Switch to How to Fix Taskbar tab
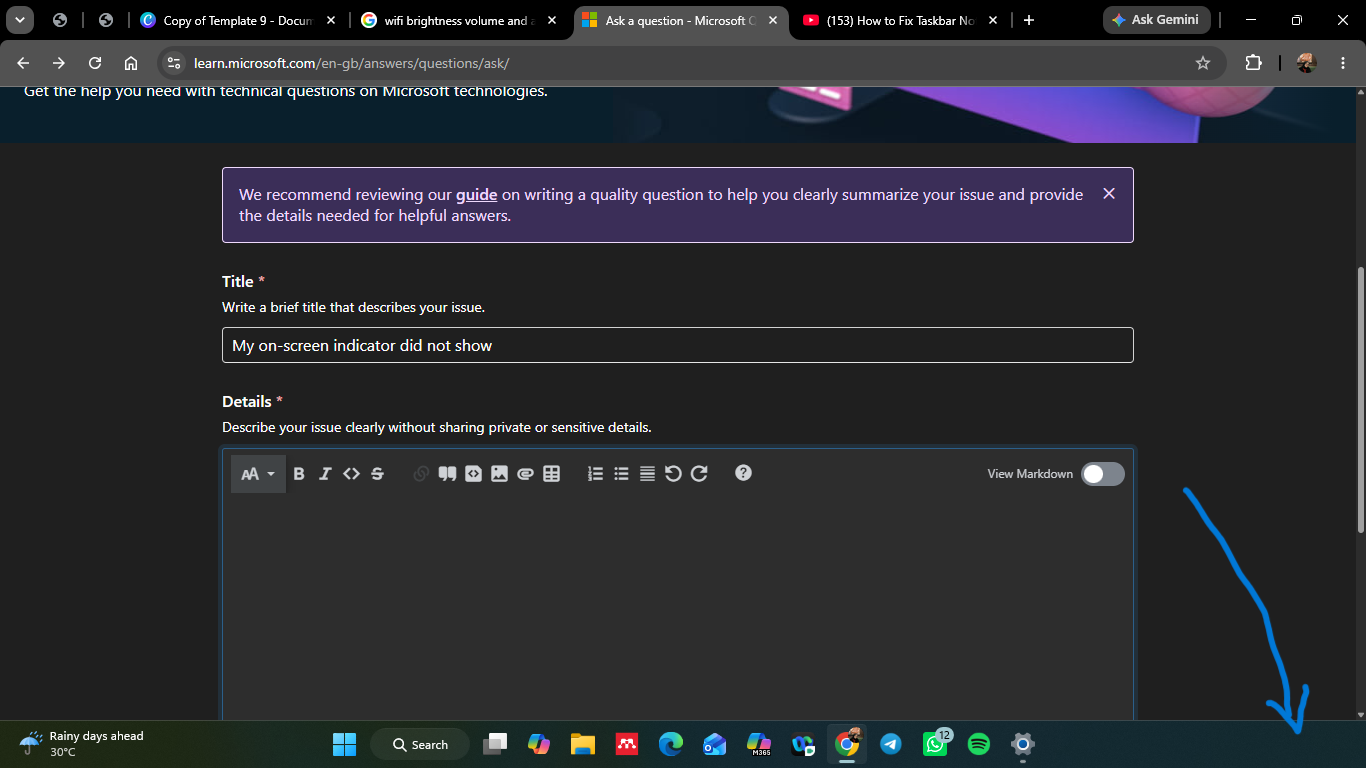The image size is (1366, 768). click(x=902, y=20)
